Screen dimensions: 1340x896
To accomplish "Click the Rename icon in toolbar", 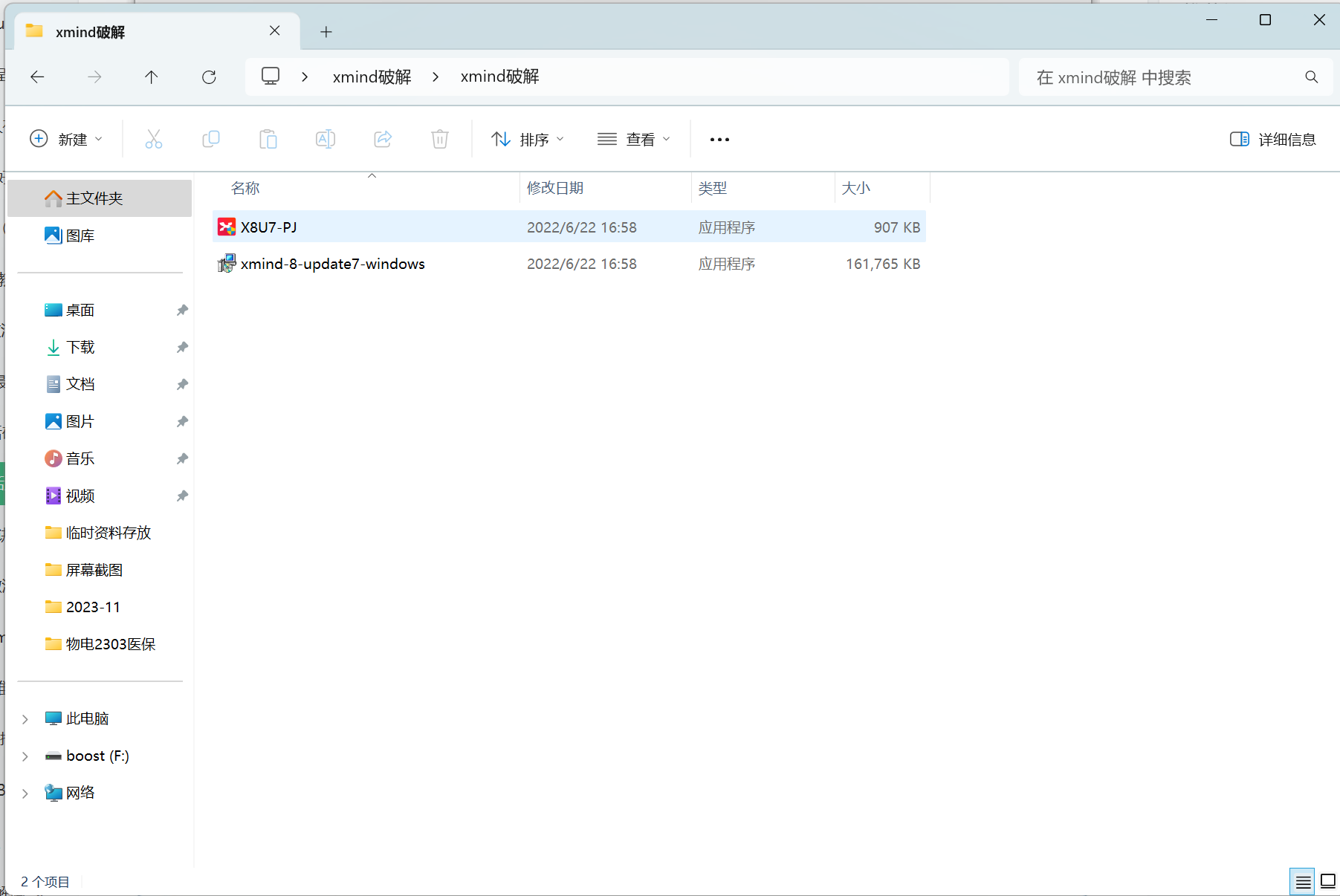I will pos(326,139).
